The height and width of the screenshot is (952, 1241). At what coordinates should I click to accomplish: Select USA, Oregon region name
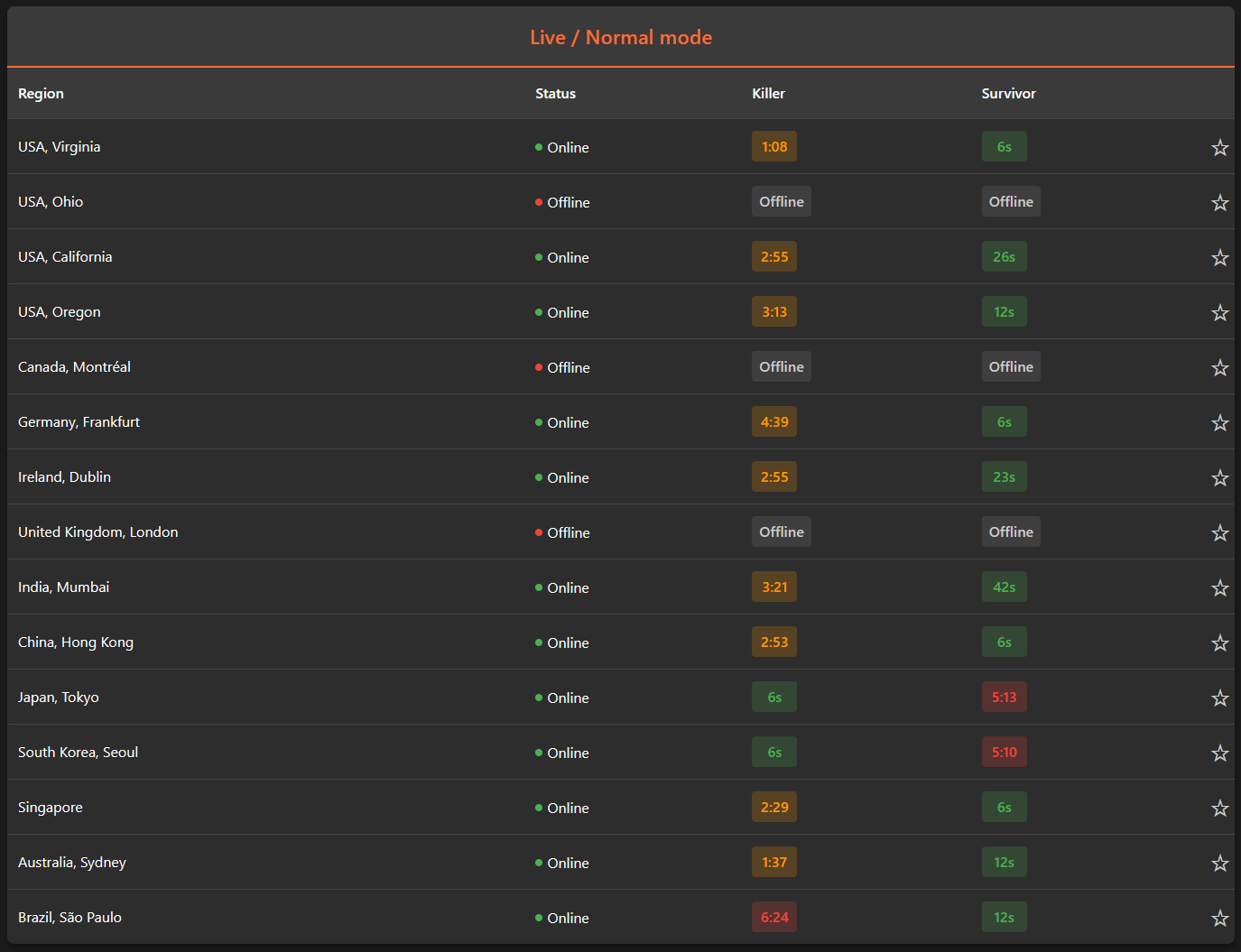tap(60, 312)
